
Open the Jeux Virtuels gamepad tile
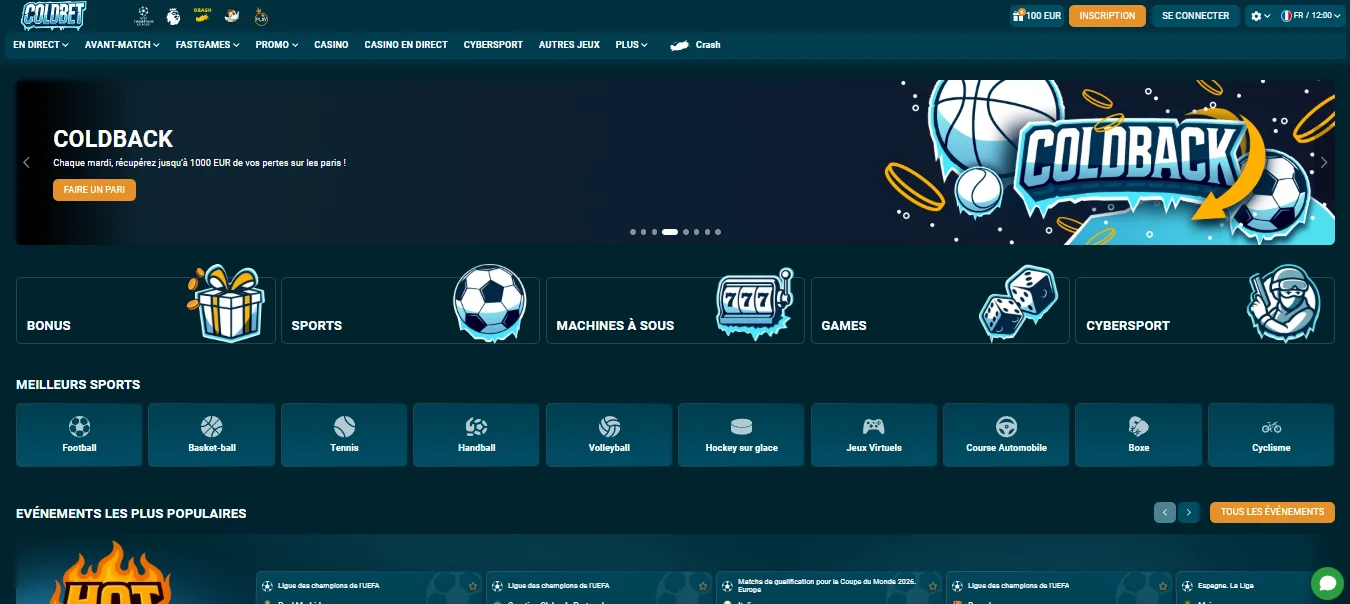point(873,435)
